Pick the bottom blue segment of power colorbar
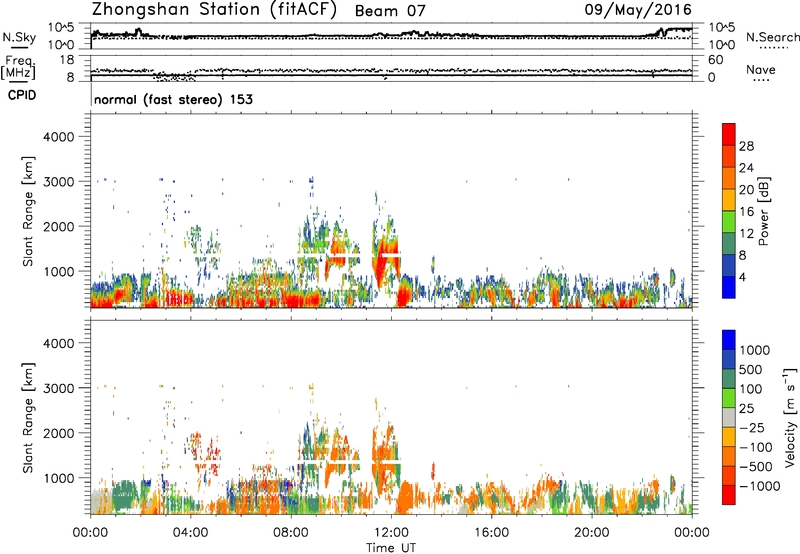800x554 pixels. 729,288
